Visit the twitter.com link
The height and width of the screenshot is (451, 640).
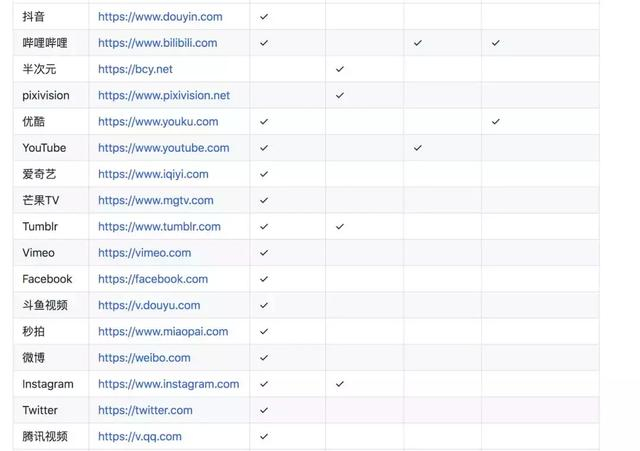coord(145,410)
